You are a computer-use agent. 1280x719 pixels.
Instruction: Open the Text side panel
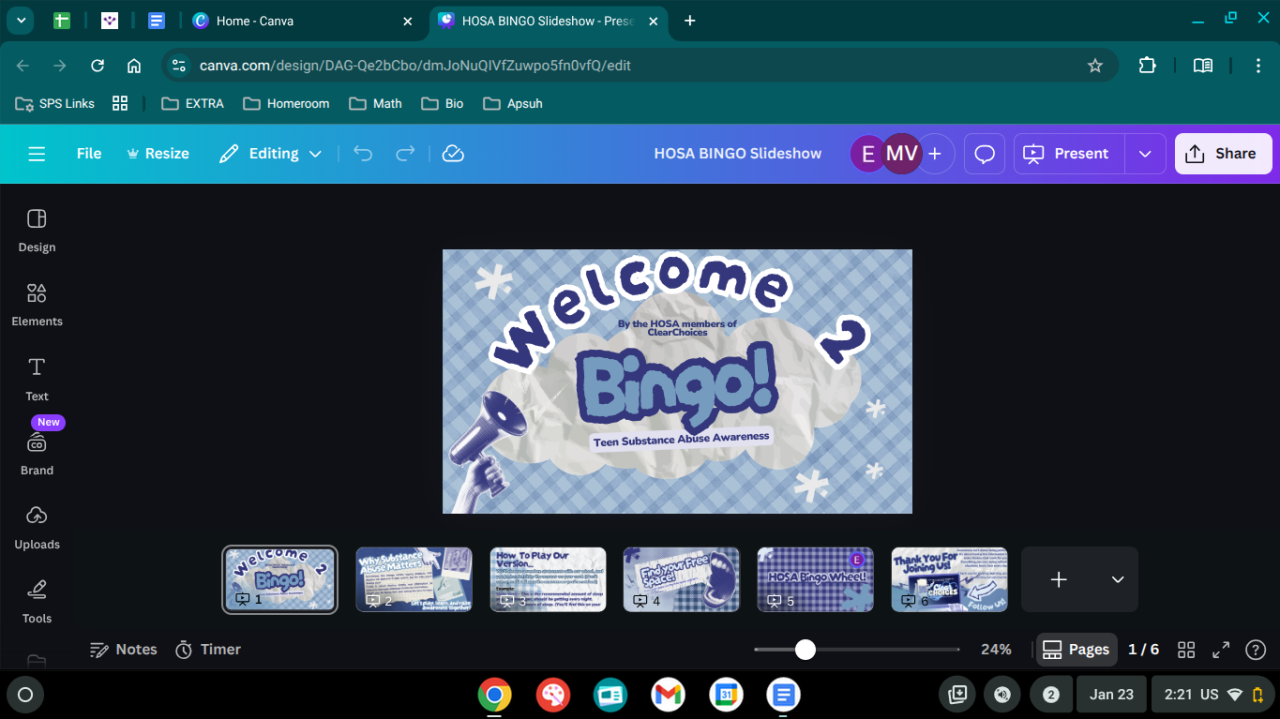[37, 378]
